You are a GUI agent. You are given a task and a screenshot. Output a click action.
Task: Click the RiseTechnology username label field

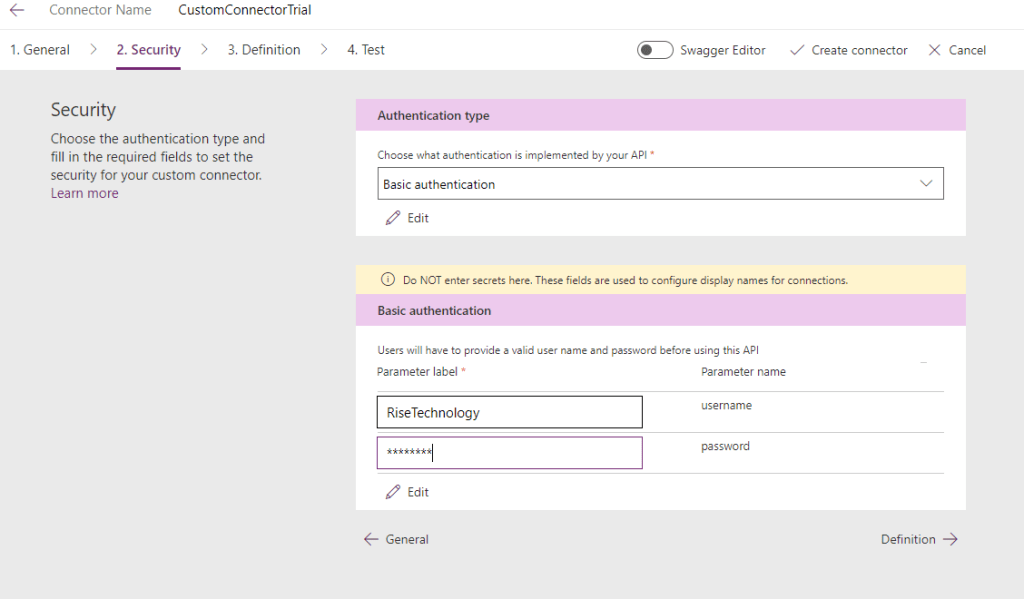tap(509, 412)
